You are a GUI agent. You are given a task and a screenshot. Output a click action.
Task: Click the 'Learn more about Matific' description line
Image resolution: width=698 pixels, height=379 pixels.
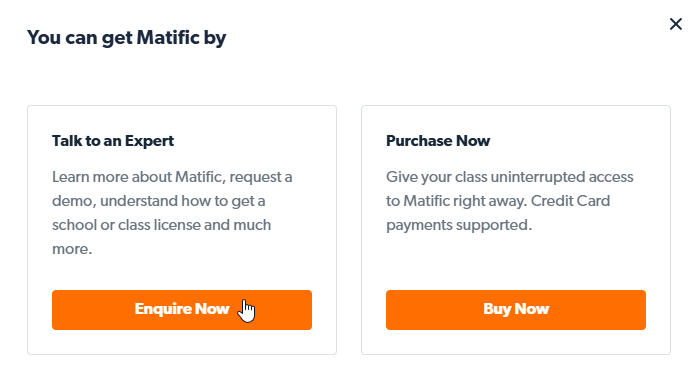pyautogui.click(x=172, y=177)
